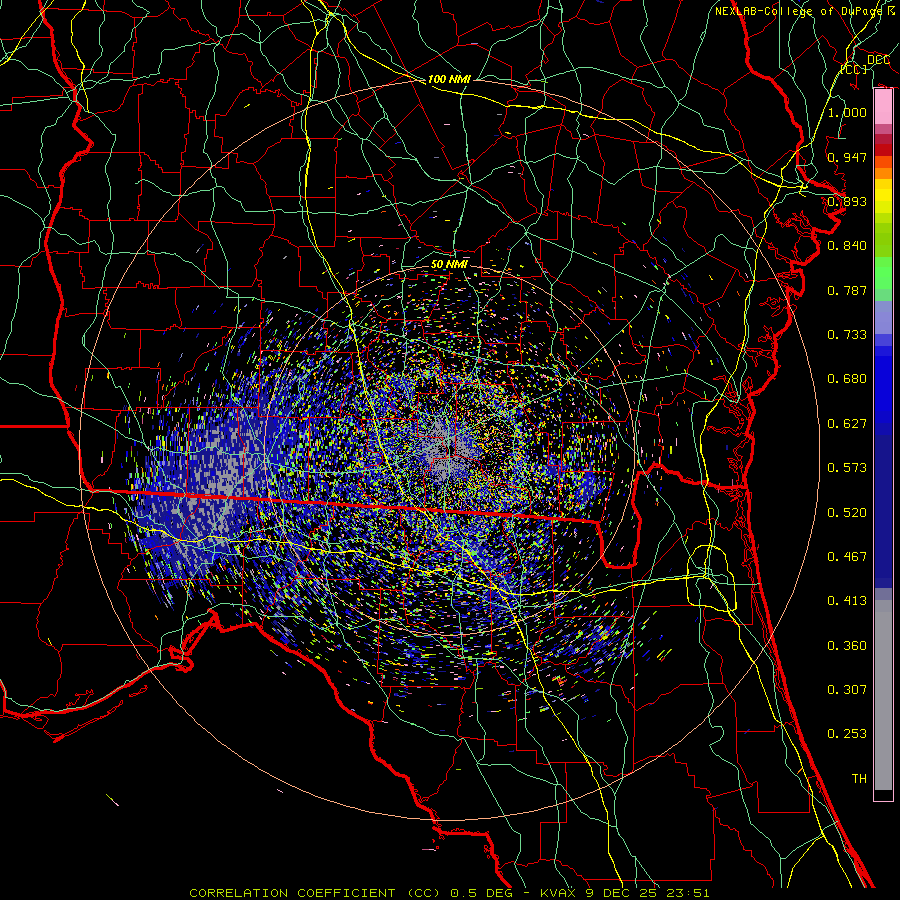
Task: Click the DEC label above the color bar
Action: [x=878, y=60]
